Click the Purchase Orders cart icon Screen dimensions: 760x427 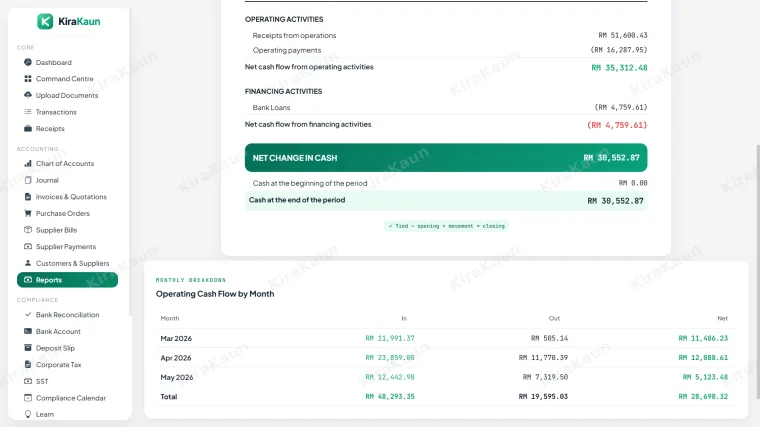28,213
